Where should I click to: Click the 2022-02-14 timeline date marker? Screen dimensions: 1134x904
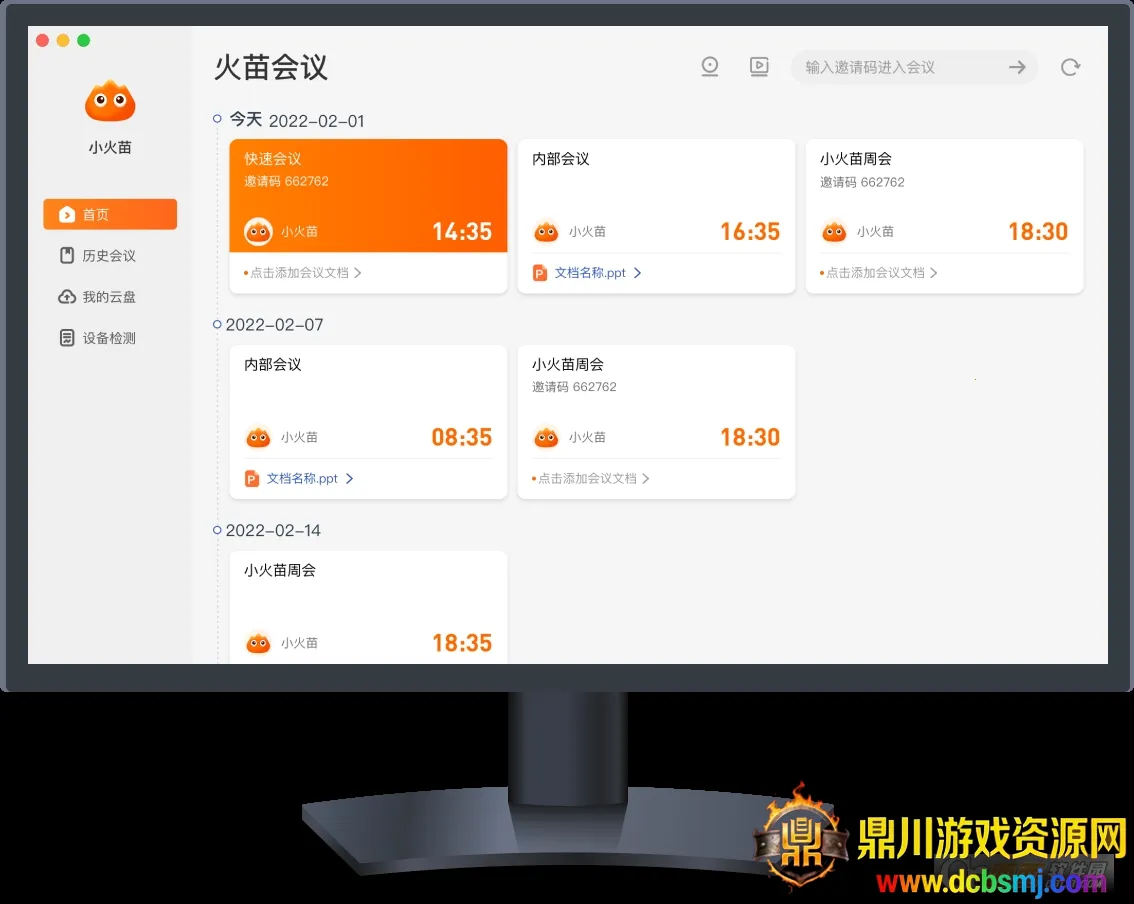point(217,530)
